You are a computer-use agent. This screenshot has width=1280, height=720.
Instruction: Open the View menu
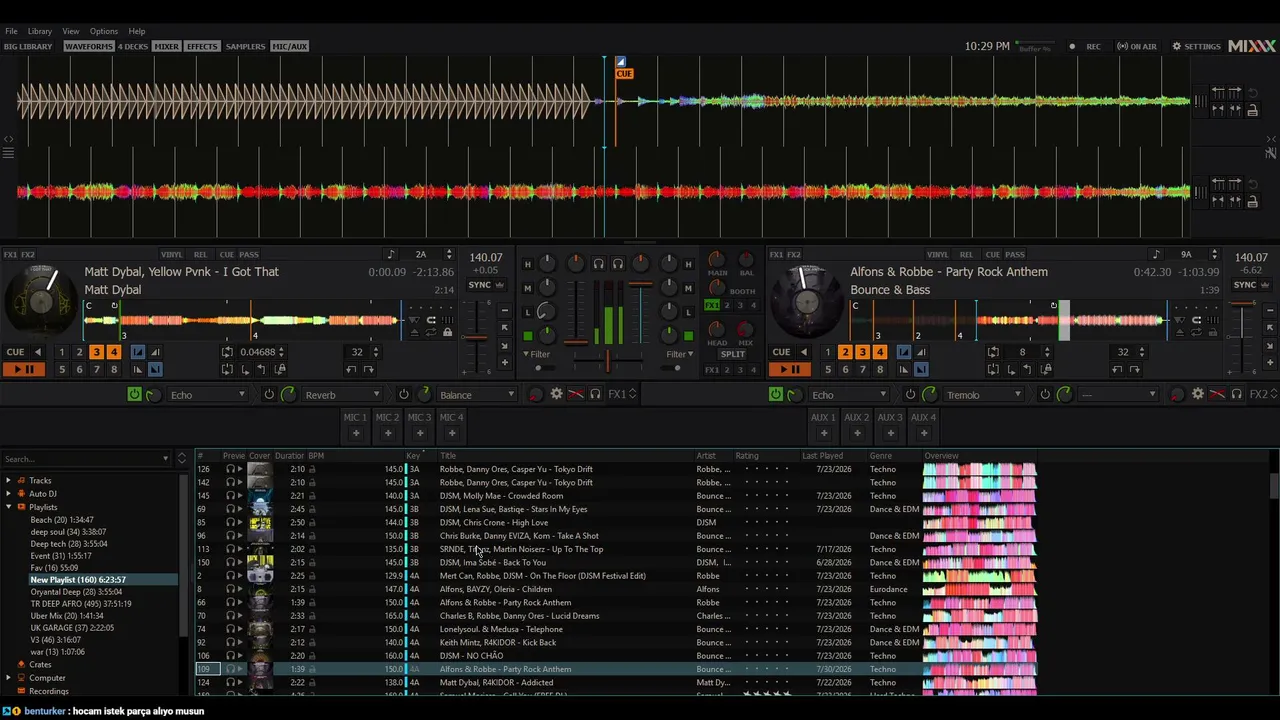coord(71,31)
